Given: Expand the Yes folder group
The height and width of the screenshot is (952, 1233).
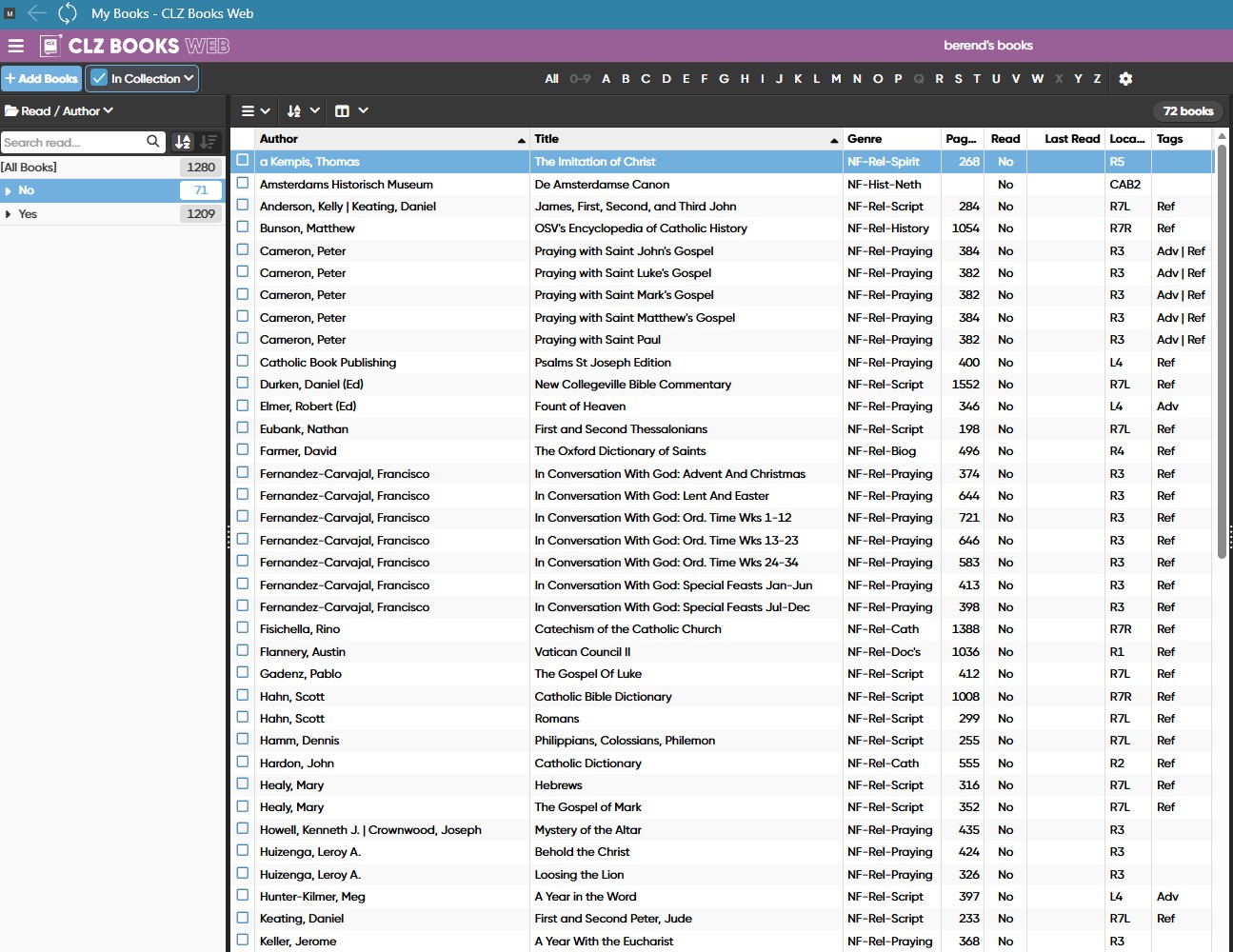Looking at the screenshot, I should click(9, 214).
